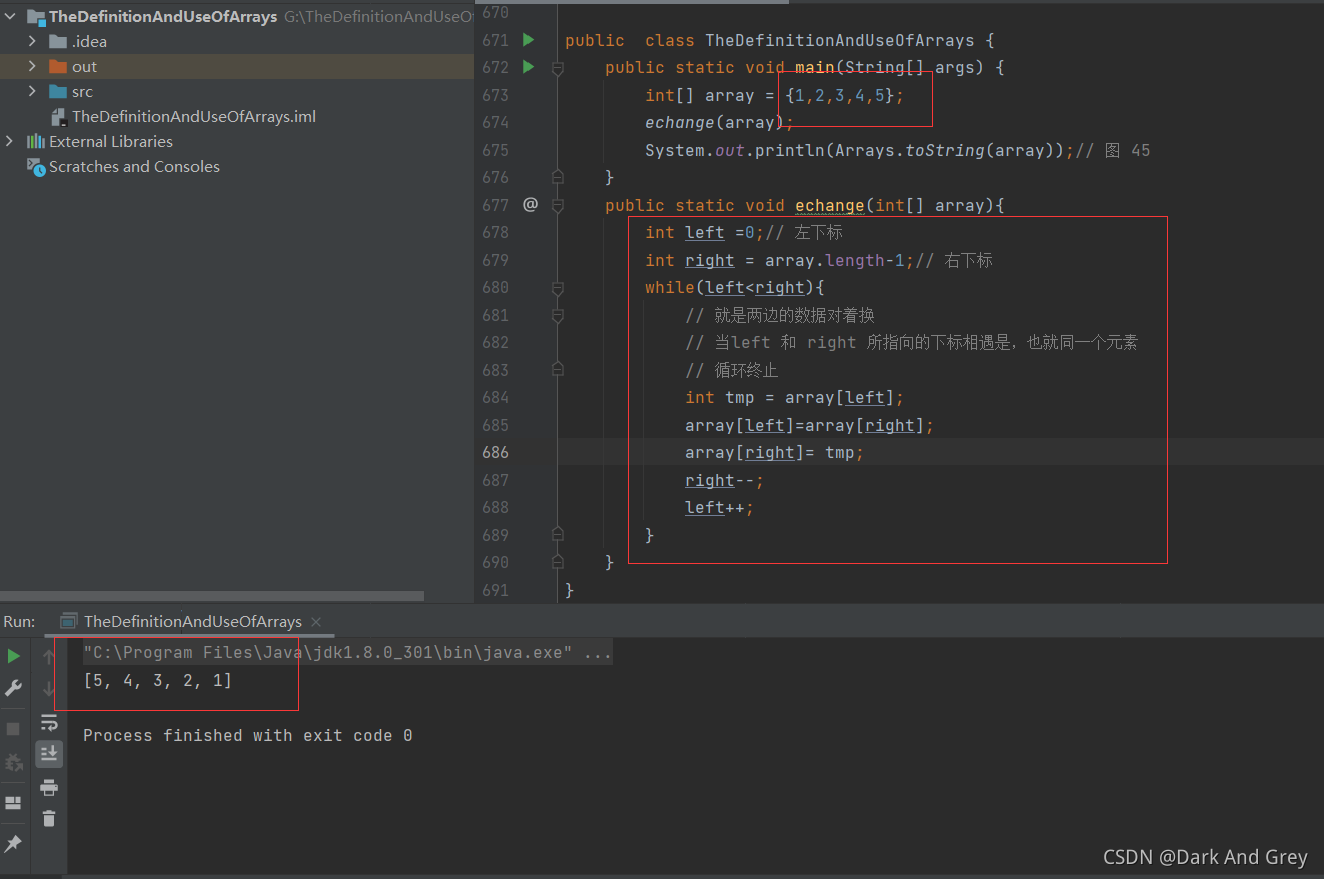
Task: Select the .idea folder row
Action: pyautogui.click(x=237, y=42)
